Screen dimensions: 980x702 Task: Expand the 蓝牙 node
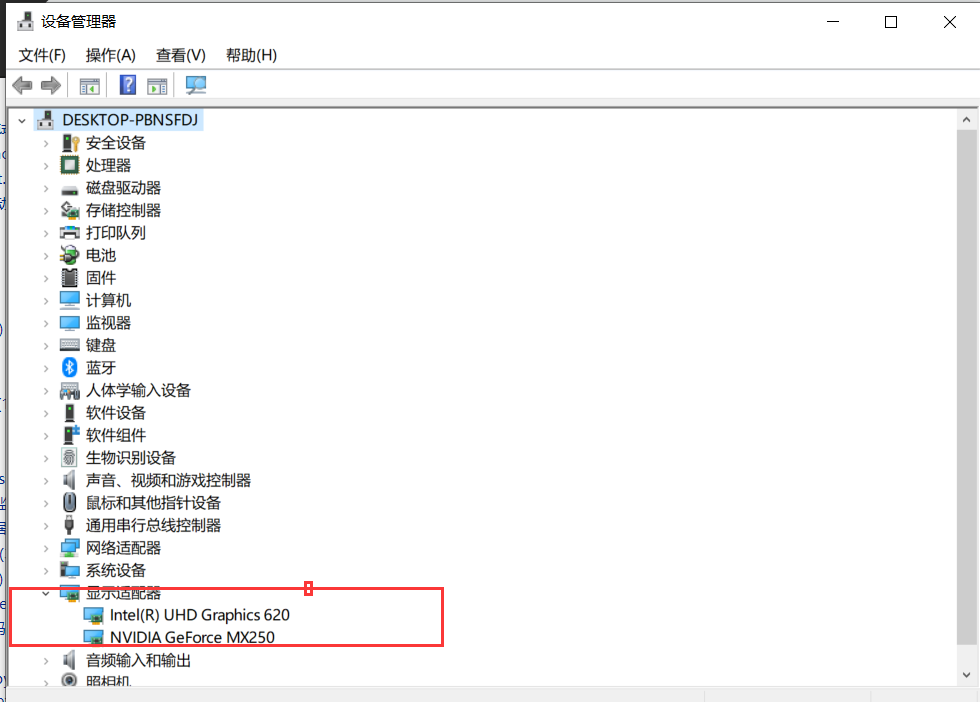pos(46,368)
